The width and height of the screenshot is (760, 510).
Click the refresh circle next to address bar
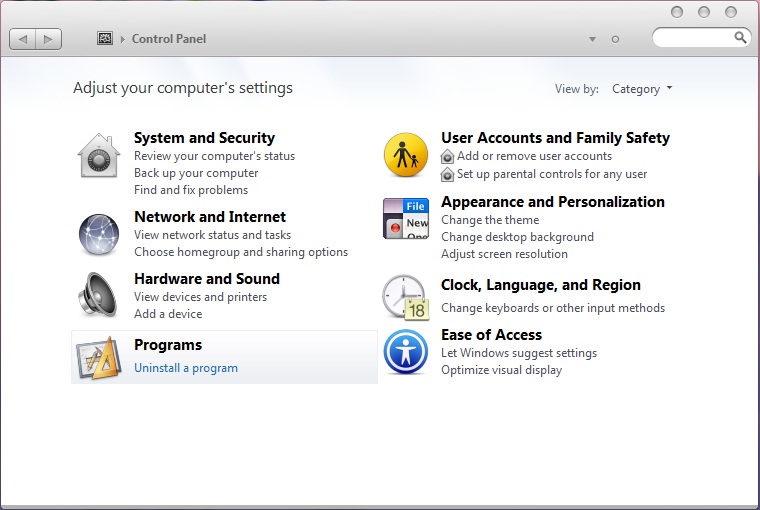tap(616, 39)
